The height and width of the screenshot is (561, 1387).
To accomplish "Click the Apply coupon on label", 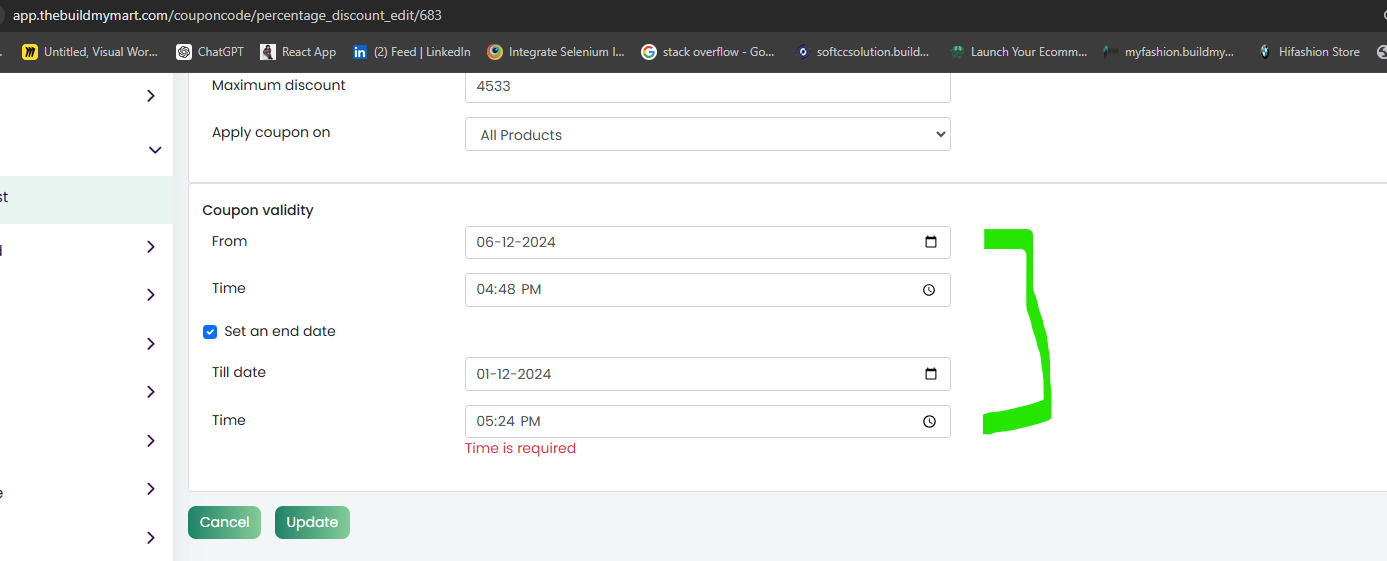I will pyautogui.click(x=271, y=132).
